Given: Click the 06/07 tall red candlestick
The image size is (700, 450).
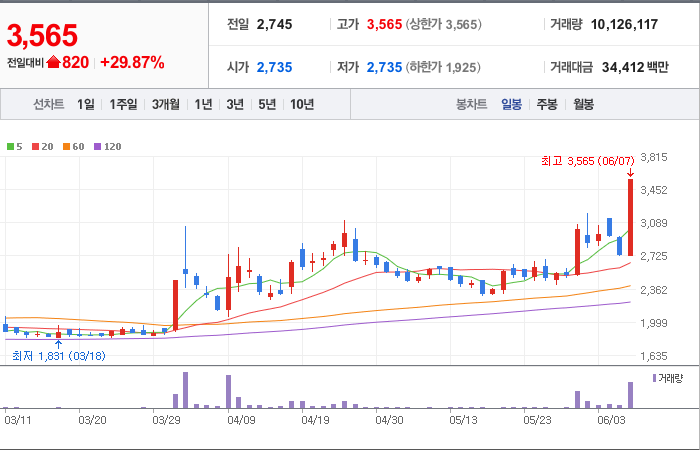Looking at the screenshot, I should pyautogui.click(x=630, y=217).
